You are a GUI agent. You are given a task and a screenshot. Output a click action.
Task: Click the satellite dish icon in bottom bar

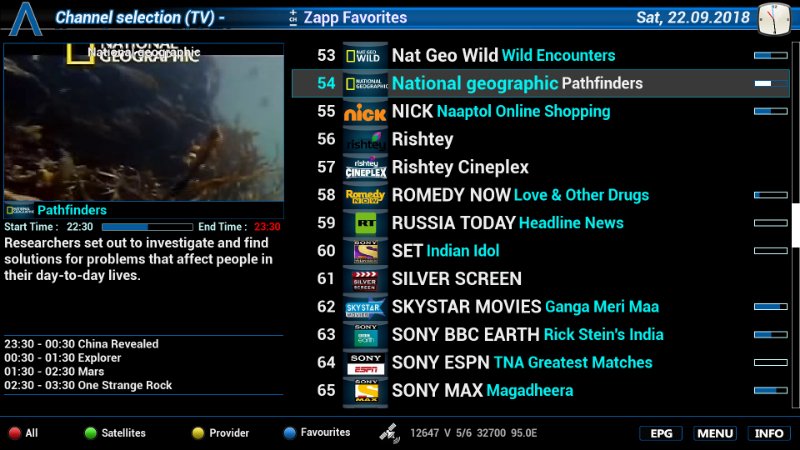[x=389, y=433]
